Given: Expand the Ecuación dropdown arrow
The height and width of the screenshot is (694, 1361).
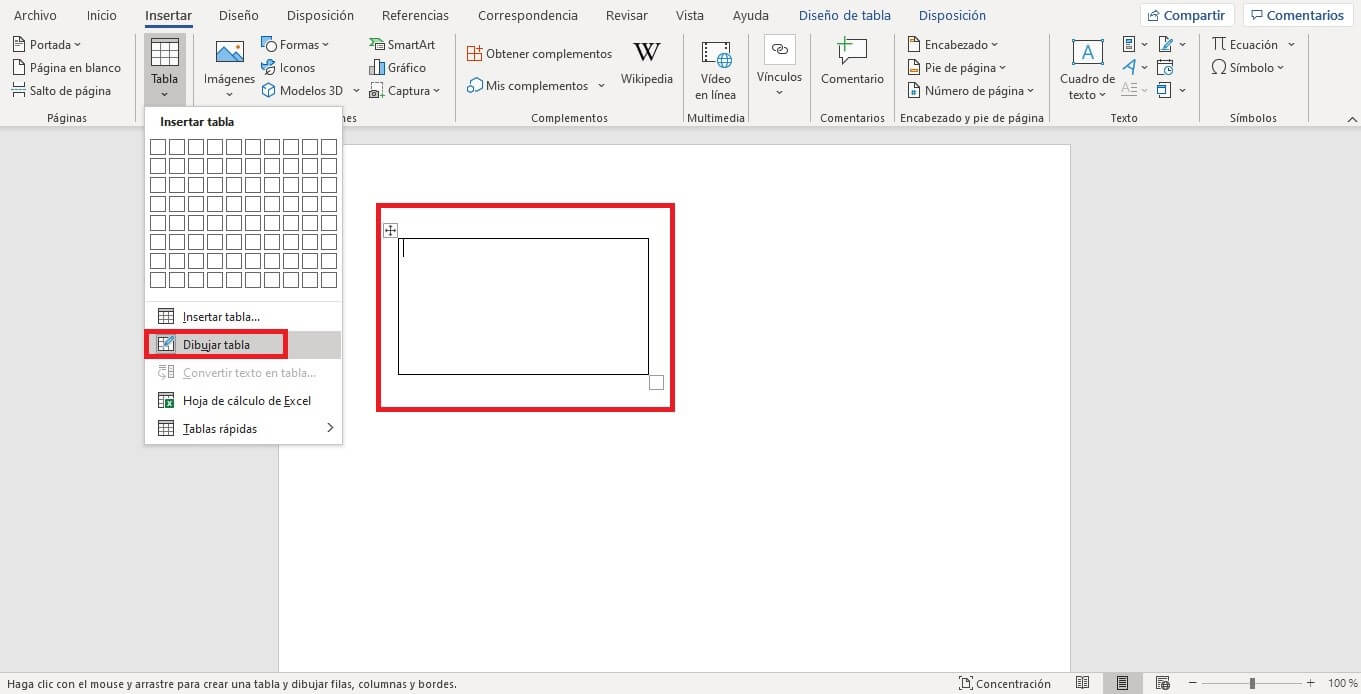Looking at the screenshot, I should 1291,45.
